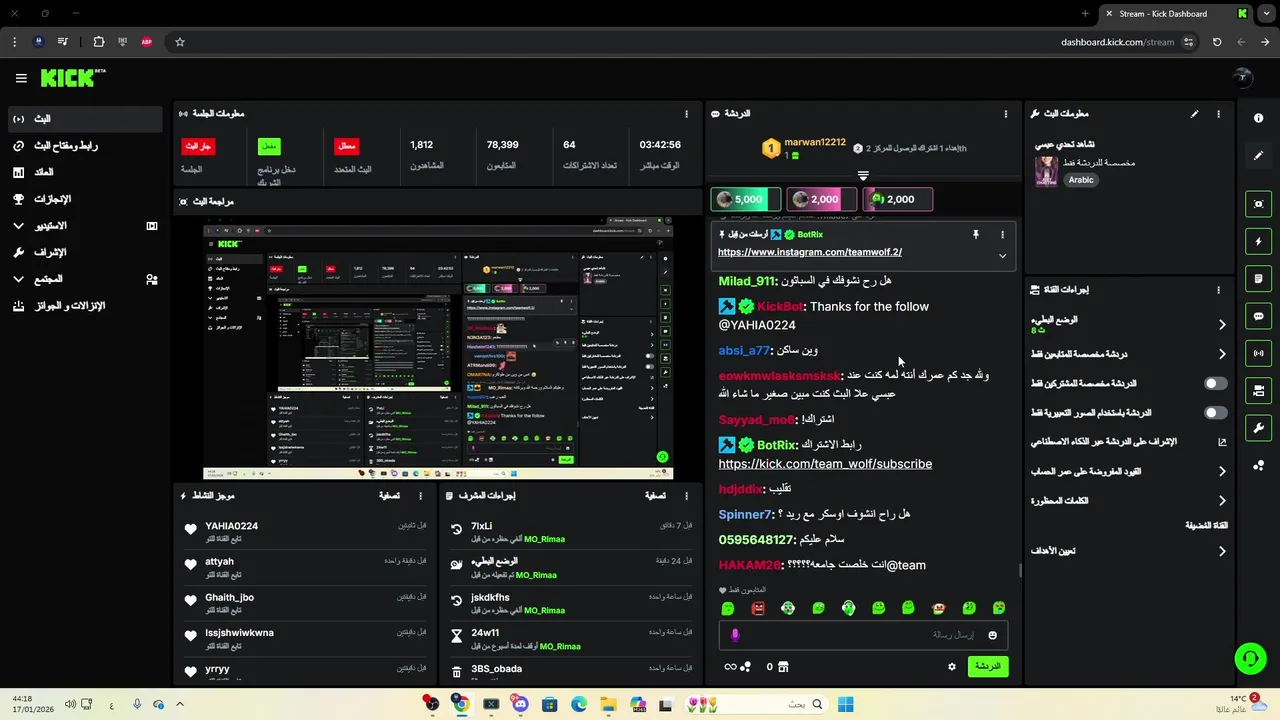
Task: Open the green support headset bubble
Action: point(1250,658)
